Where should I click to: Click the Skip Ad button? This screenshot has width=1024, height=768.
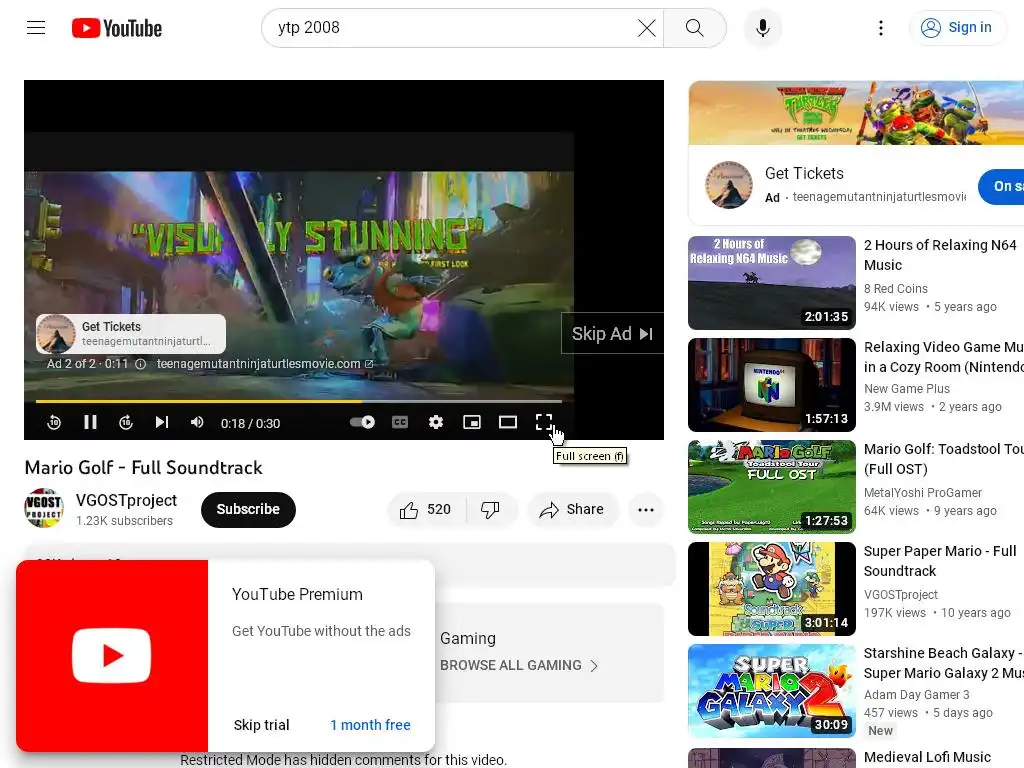(x=612, y=334)
